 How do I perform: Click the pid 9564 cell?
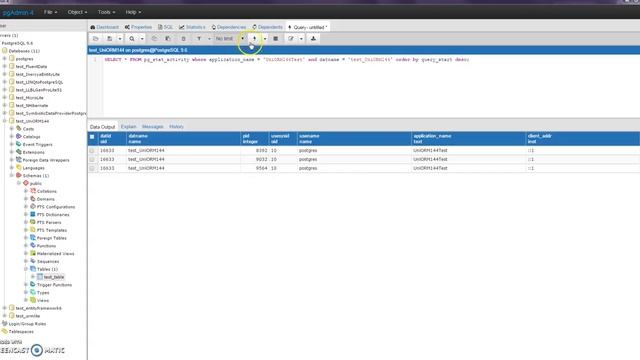(255, 168)
